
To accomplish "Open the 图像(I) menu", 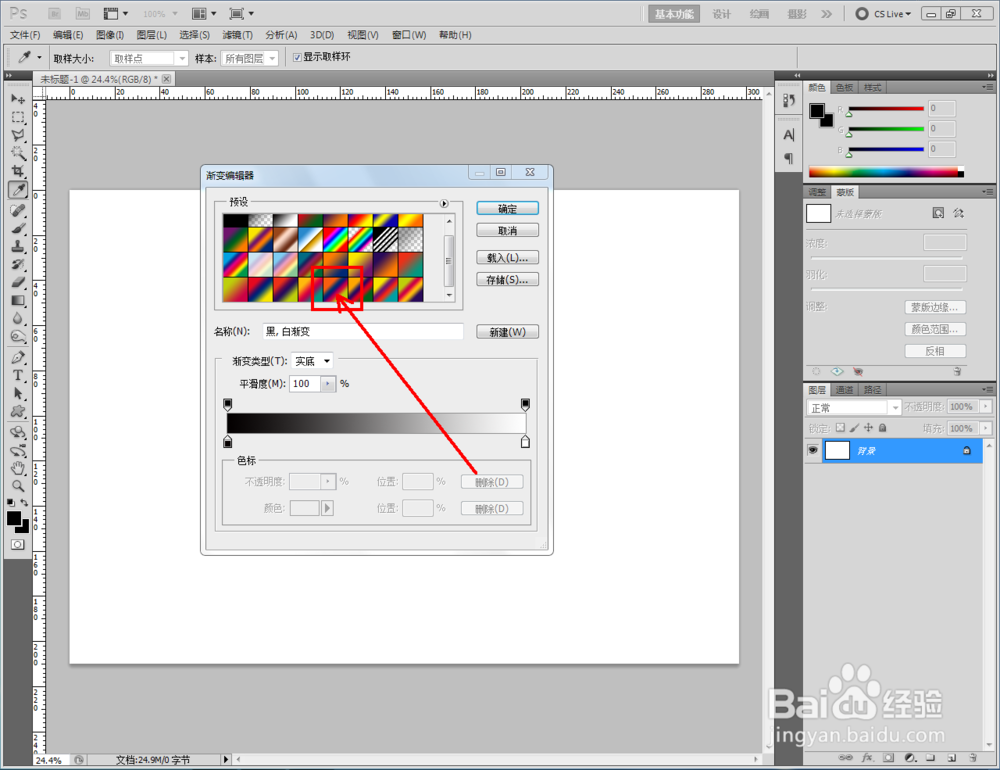I will 110,35.
